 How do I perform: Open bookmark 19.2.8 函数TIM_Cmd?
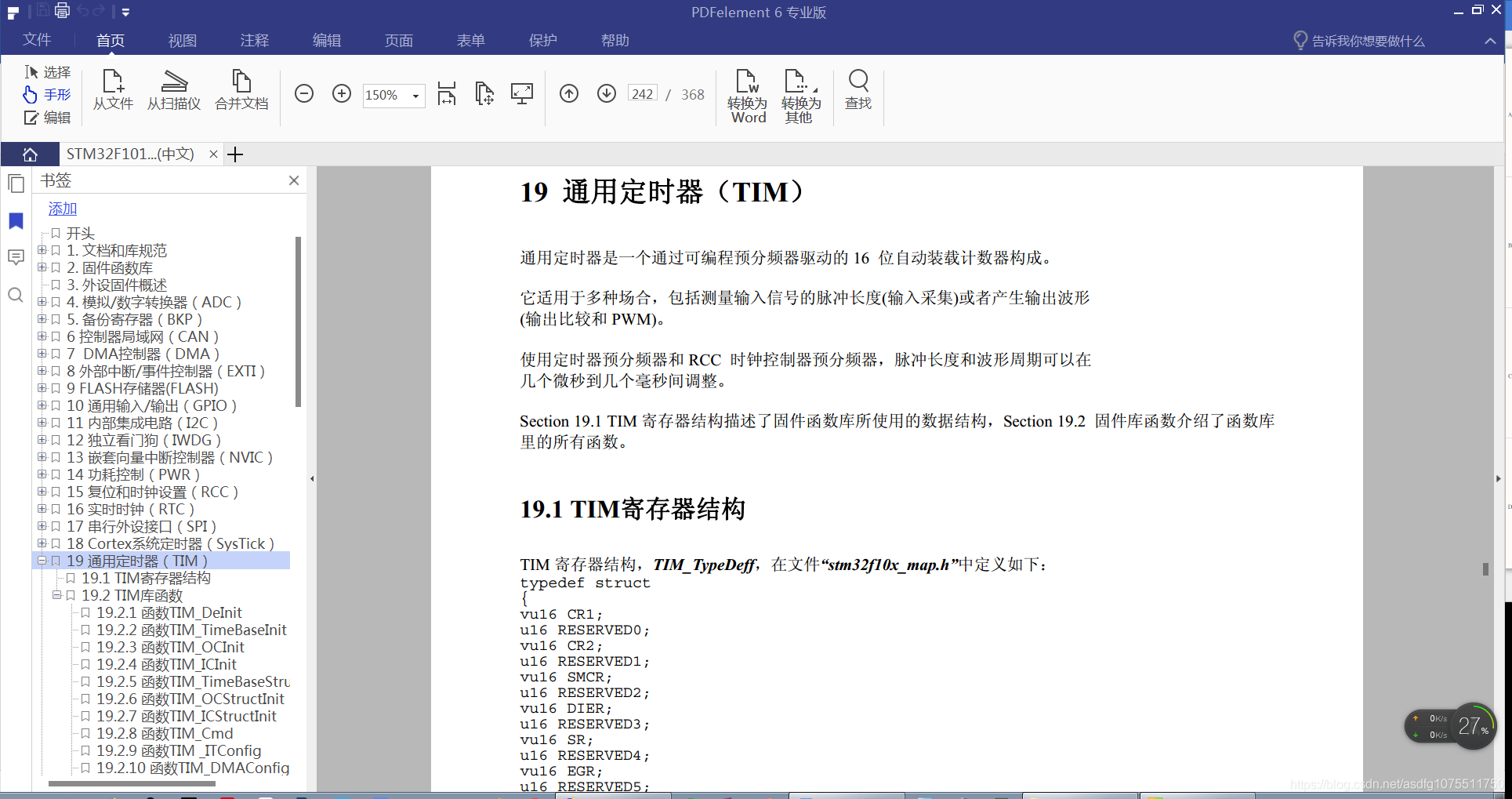[x=165, y=733]
